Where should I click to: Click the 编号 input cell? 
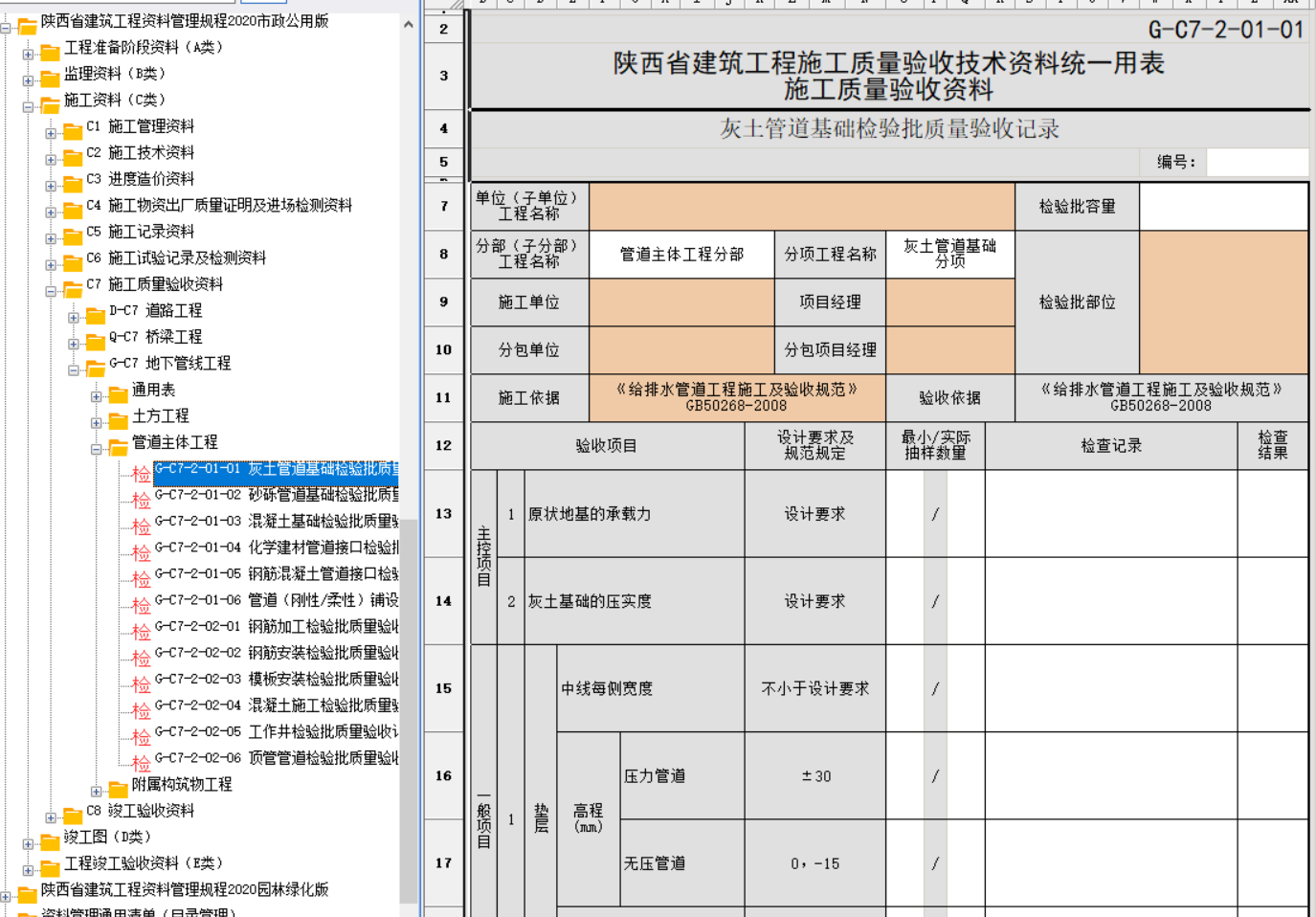click(1257, 162)
